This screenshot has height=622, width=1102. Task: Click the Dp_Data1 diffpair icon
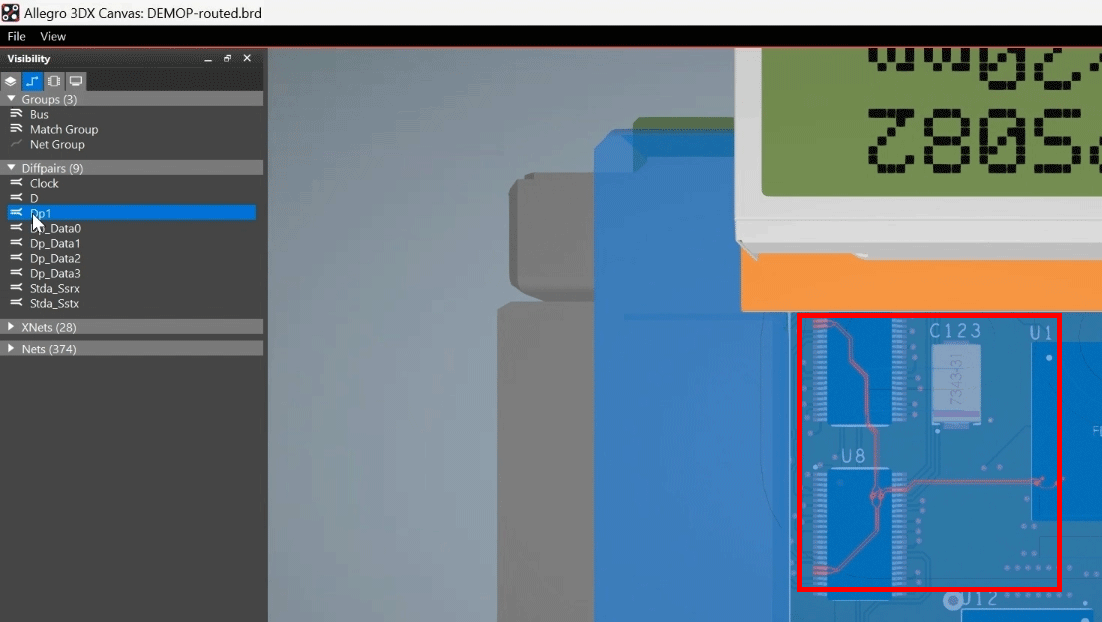click(x=16, y=242)
